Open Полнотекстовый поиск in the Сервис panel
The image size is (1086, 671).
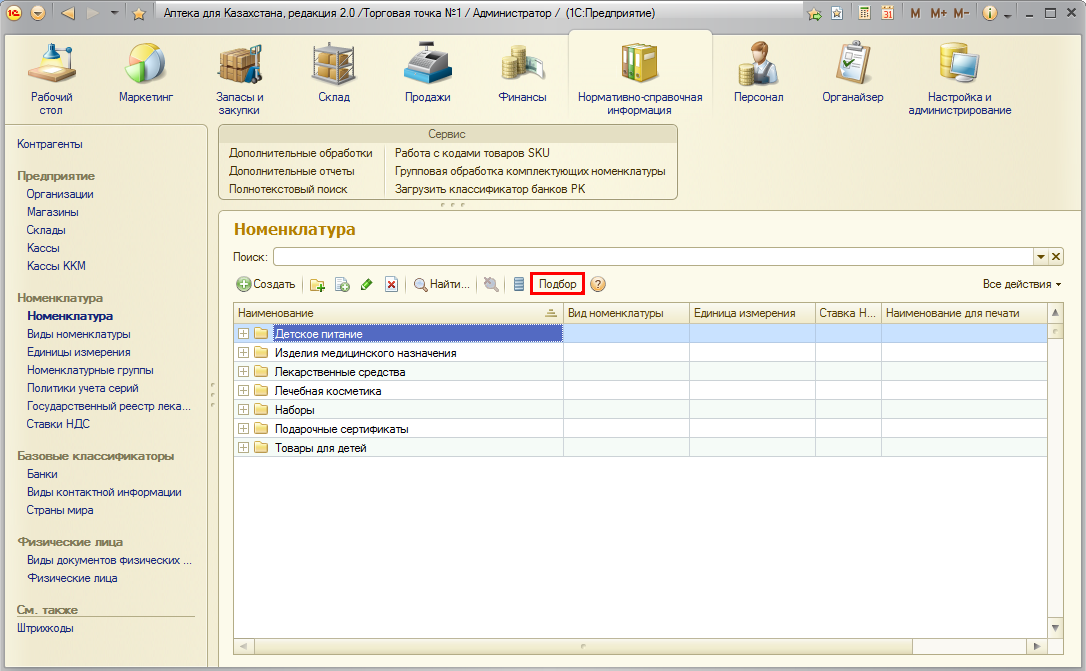click(288, 189)
